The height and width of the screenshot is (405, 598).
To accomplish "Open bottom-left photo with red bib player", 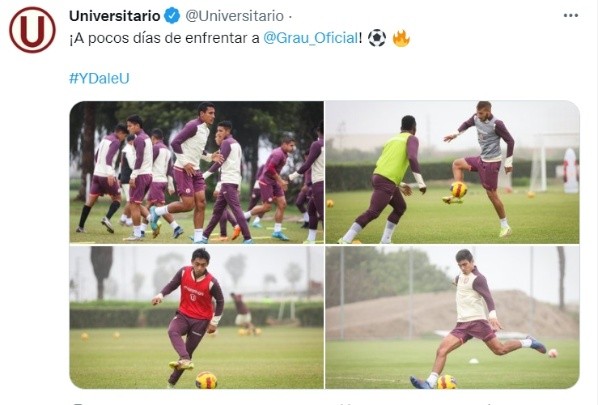I will coord(196,317).
